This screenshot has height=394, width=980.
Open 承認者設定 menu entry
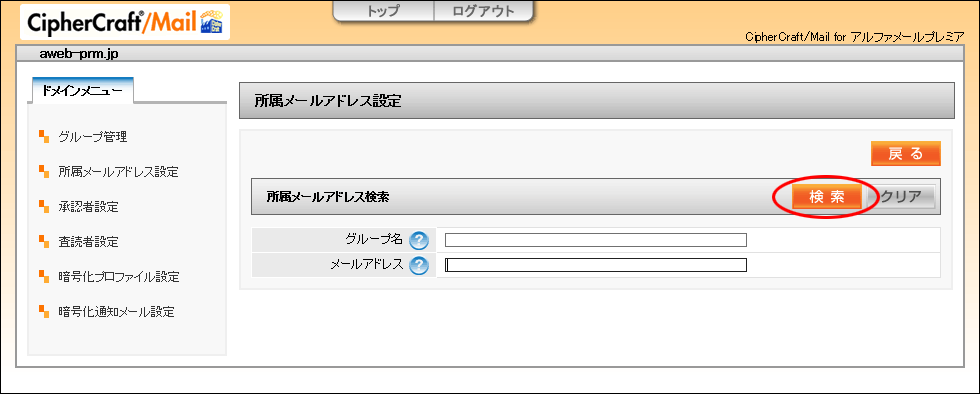pyautogui.click(x=88, y=207)
